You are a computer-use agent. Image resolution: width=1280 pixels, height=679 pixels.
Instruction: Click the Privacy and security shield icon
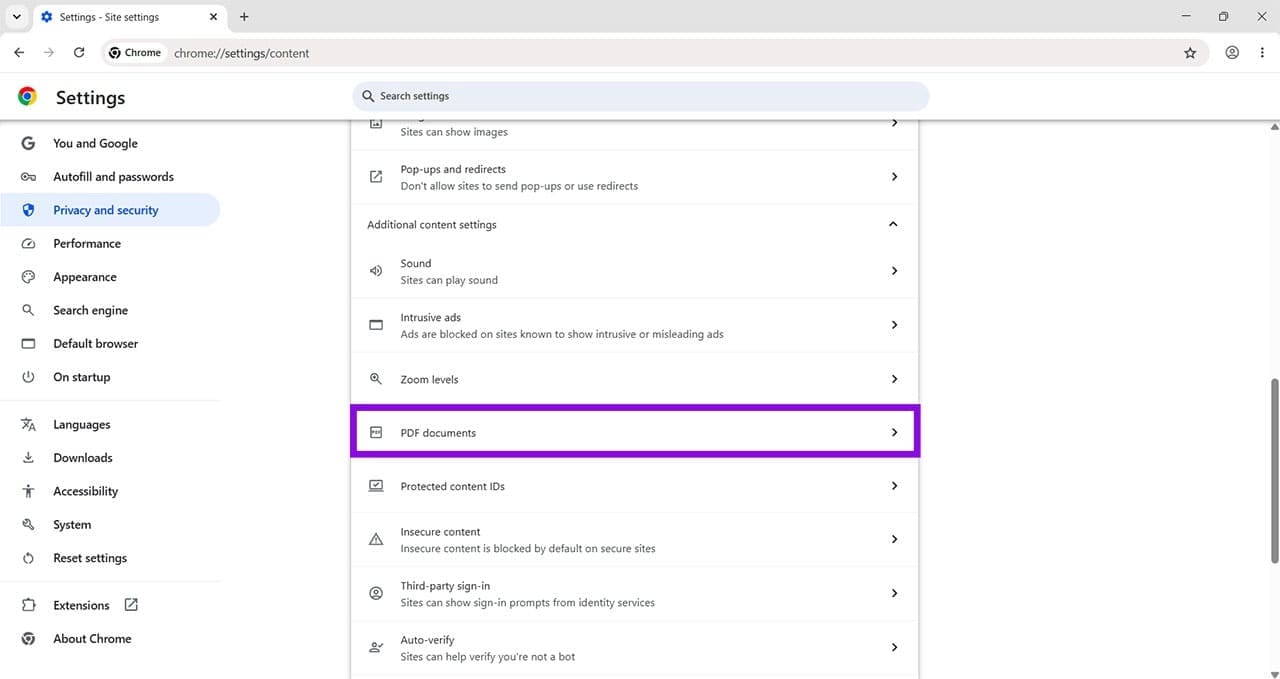coord(28,210)
